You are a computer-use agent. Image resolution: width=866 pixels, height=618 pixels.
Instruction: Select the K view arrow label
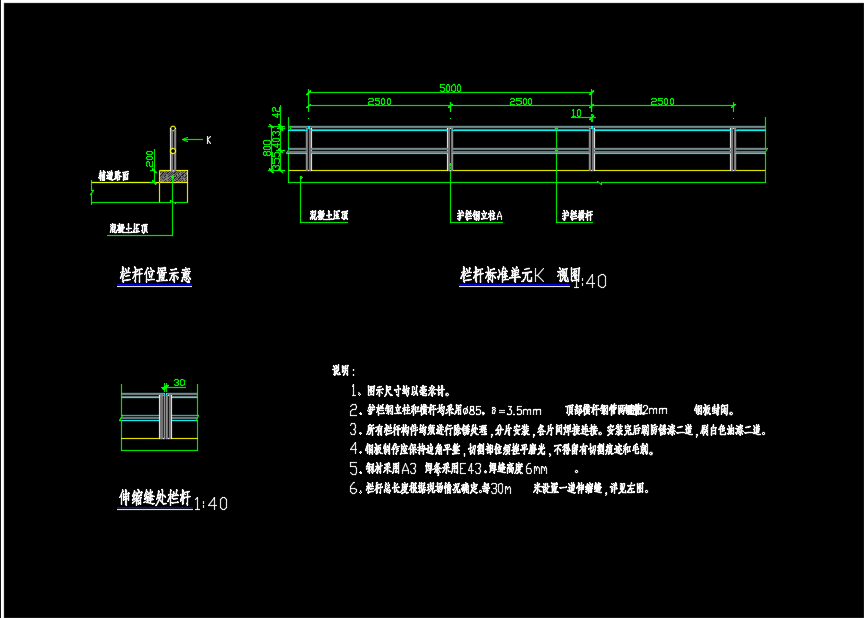point(209,140)
